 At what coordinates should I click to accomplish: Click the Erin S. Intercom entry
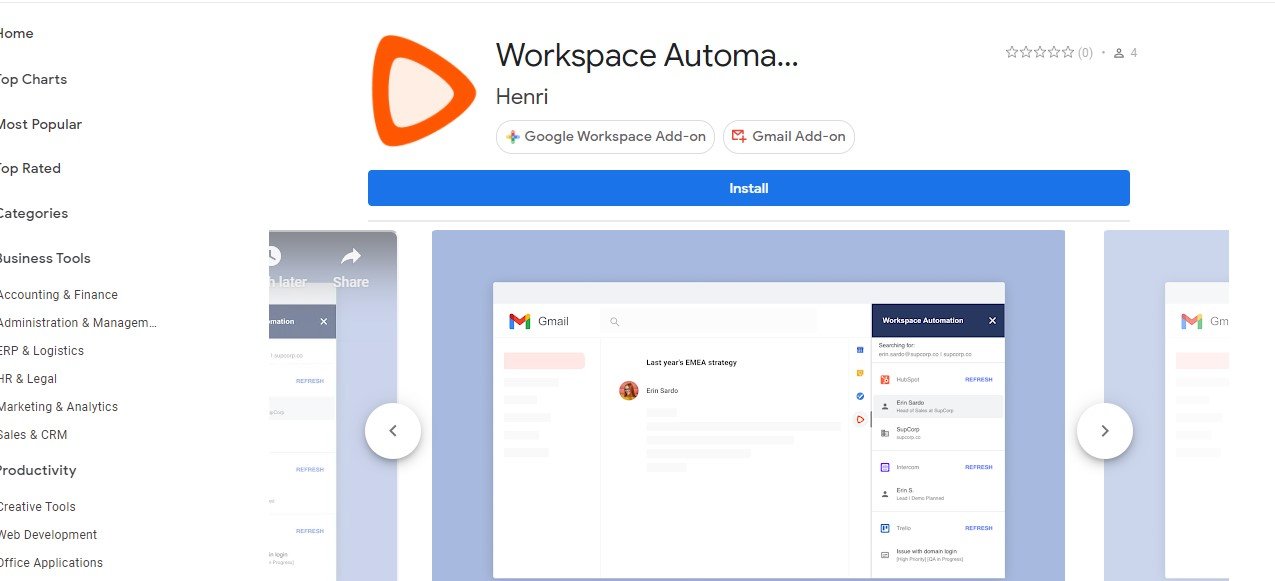938,493
